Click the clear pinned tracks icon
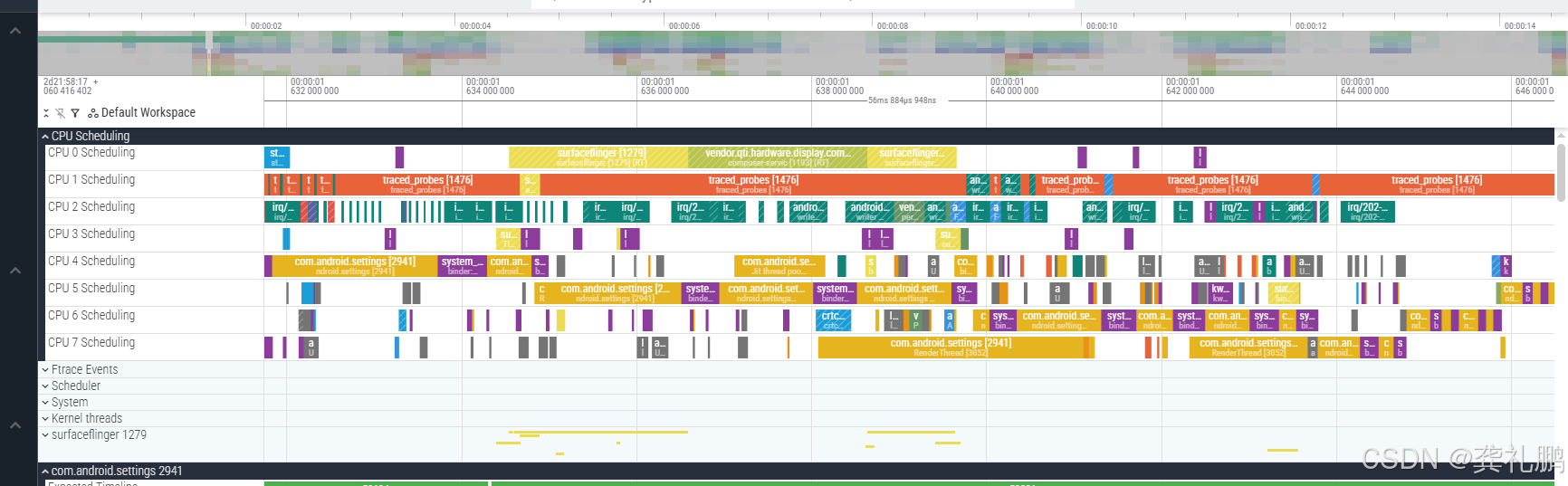Viewport: 1568px width, 486px height. pos(60,113)
